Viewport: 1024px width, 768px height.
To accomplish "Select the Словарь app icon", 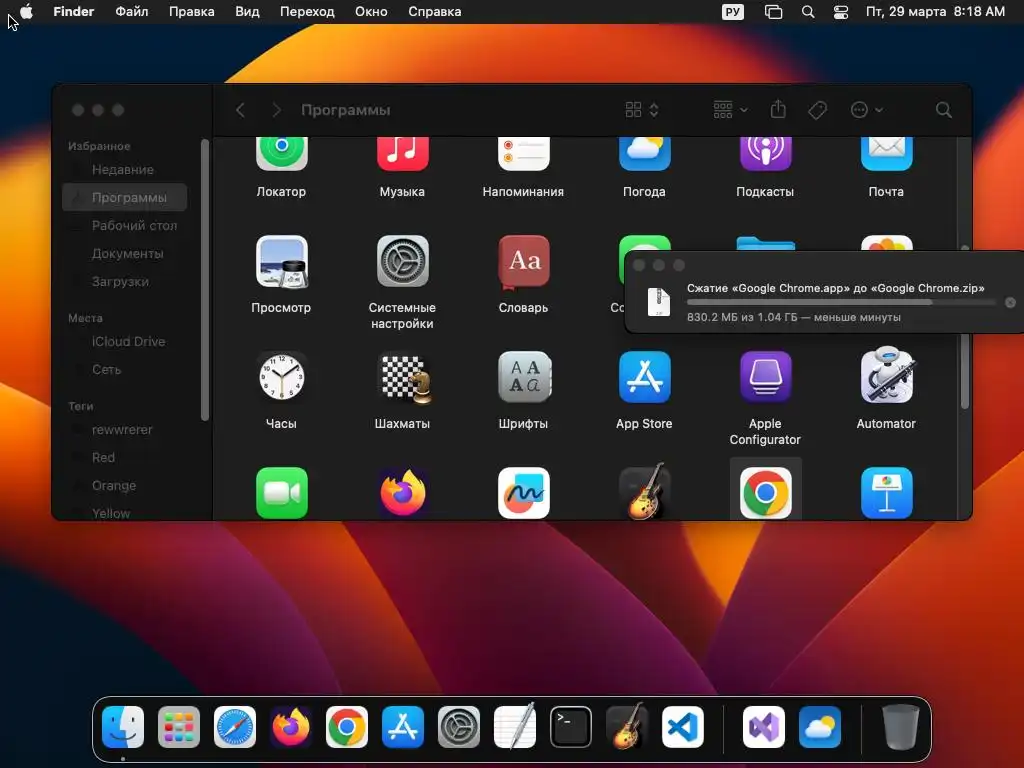I will 523,261.
